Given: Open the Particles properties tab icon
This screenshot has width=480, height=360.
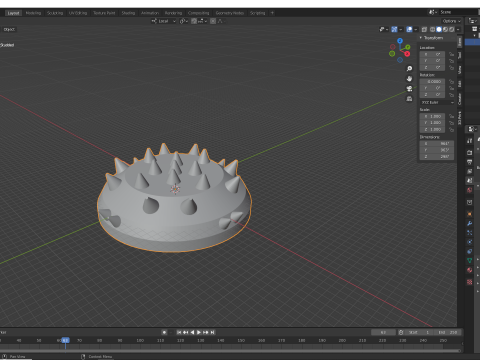Looking at the screenshot, I should click(470, 233).
